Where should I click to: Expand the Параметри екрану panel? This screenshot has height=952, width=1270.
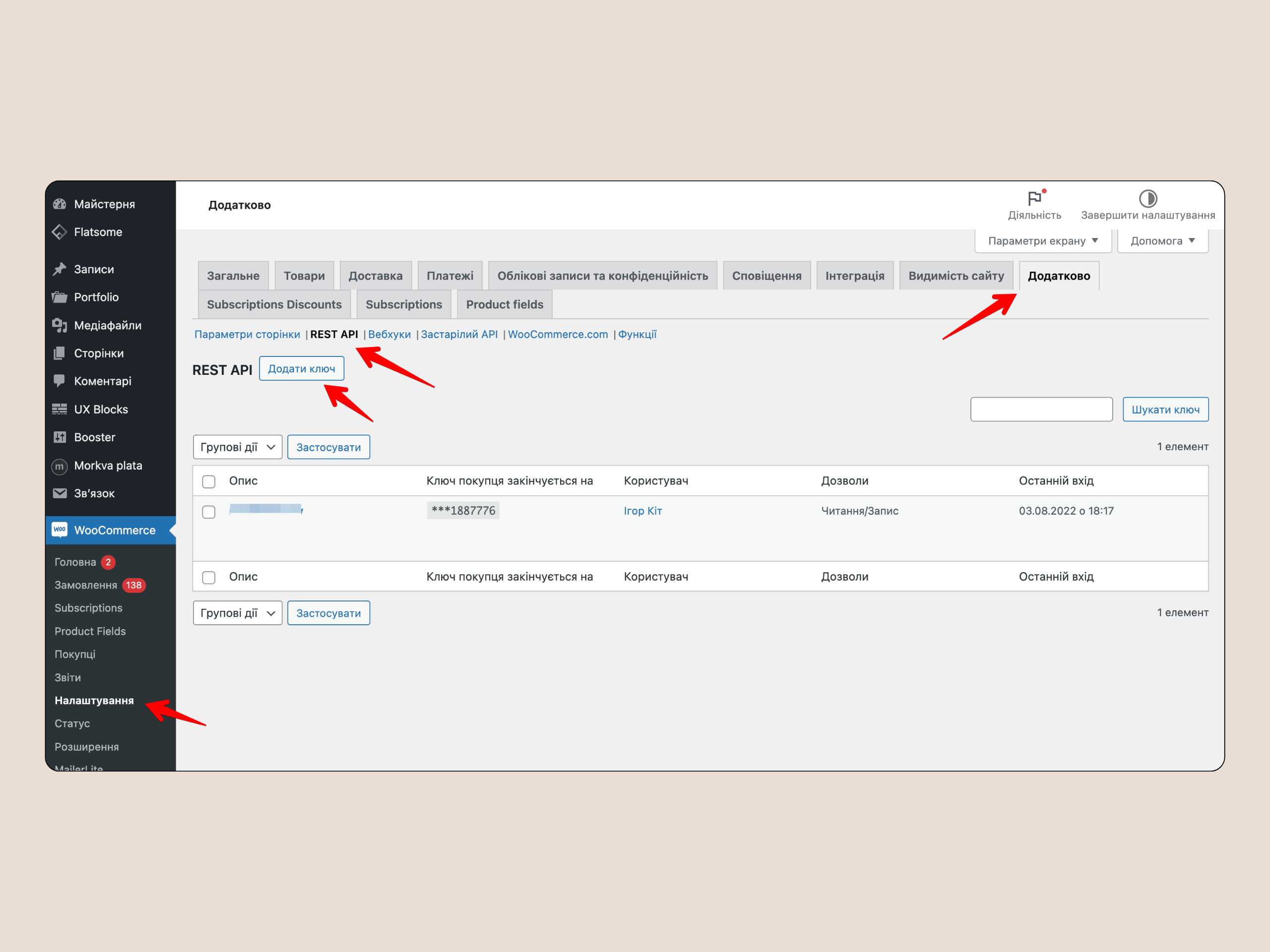pyautogui.click(x=1043, y=241)
